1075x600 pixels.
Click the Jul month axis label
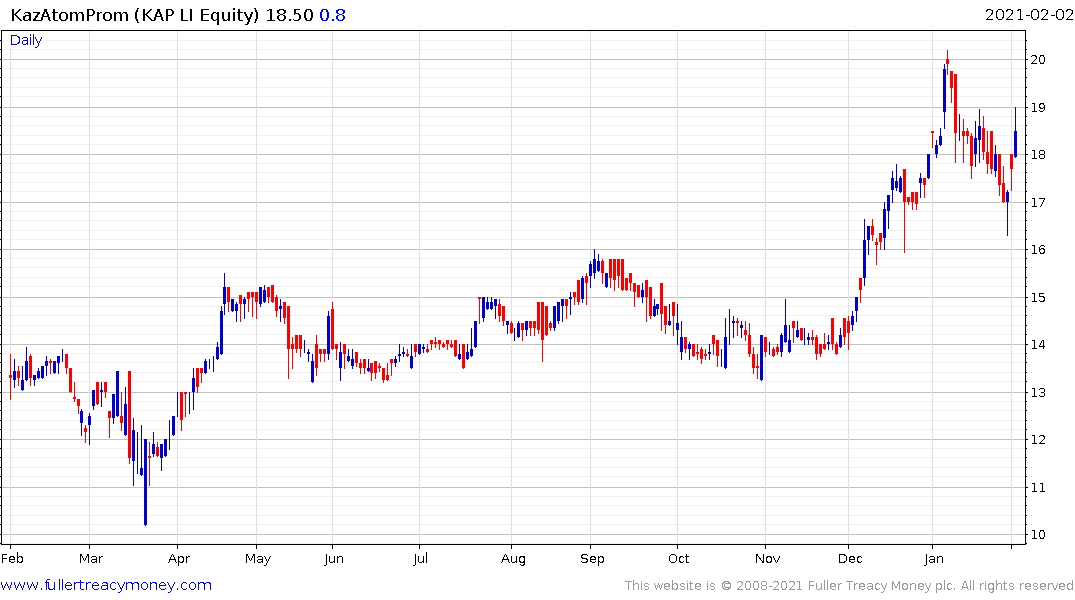(x=420, y=558)
